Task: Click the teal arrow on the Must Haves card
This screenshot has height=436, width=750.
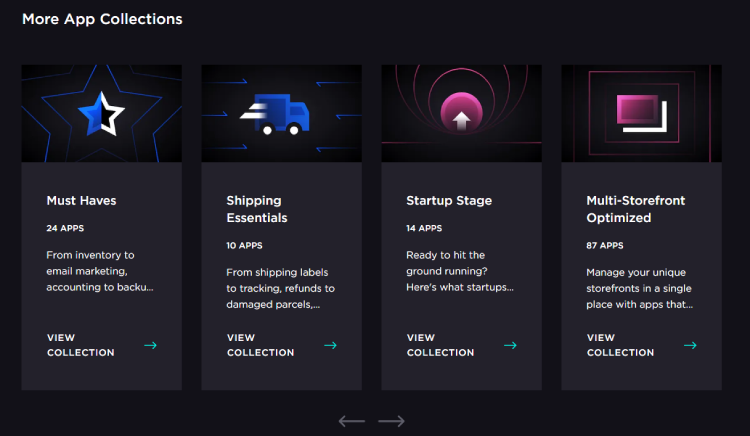Action: (151, 345)
